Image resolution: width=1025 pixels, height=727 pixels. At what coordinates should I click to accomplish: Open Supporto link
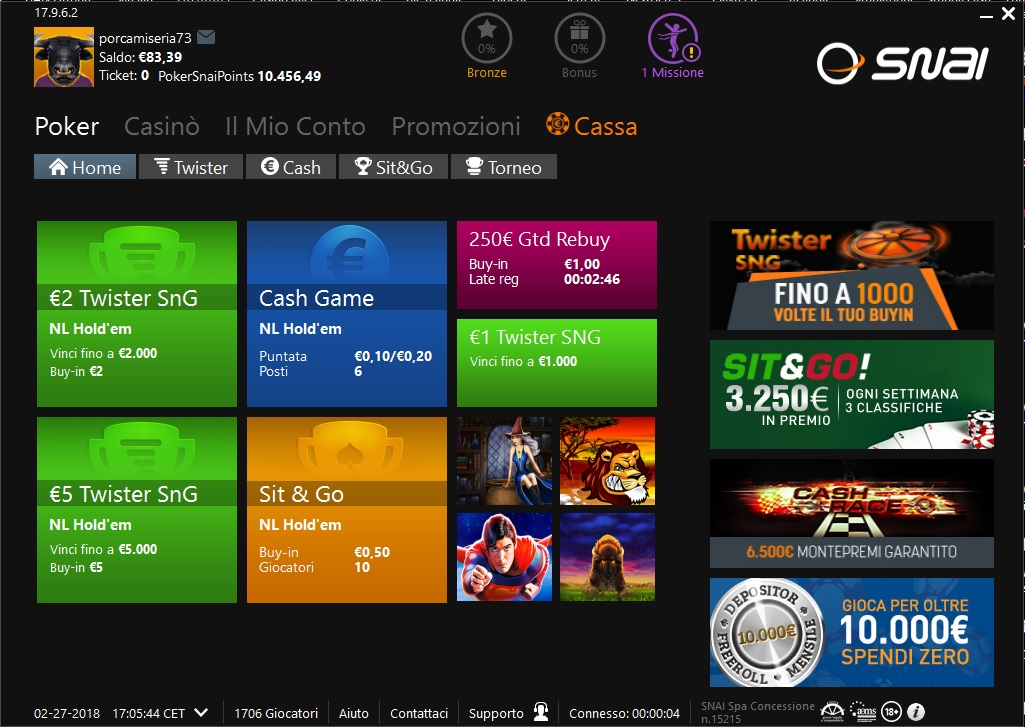point(496,713)
